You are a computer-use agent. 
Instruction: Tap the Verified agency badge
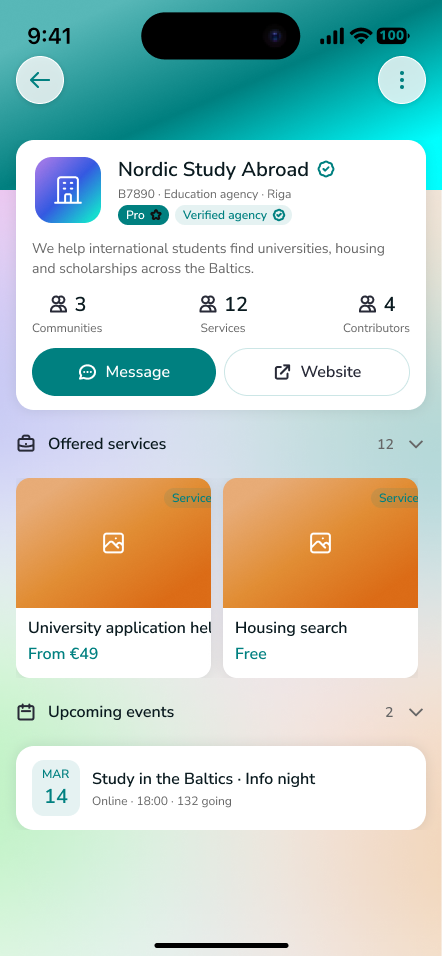coord(233,215)
